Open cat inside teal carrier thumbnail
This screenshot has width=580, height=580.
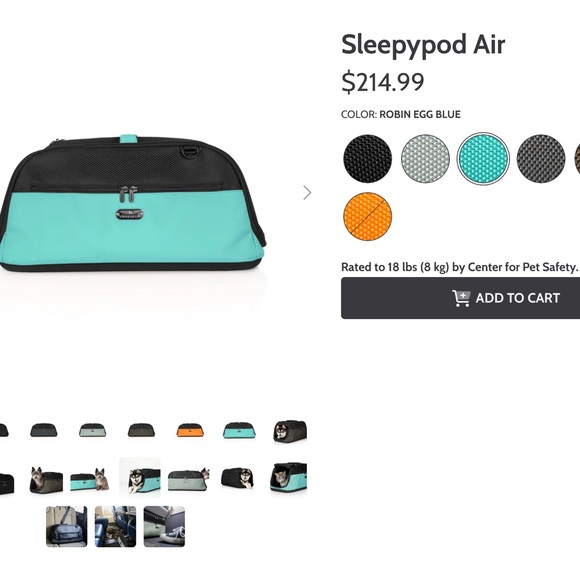coord(288,478)
